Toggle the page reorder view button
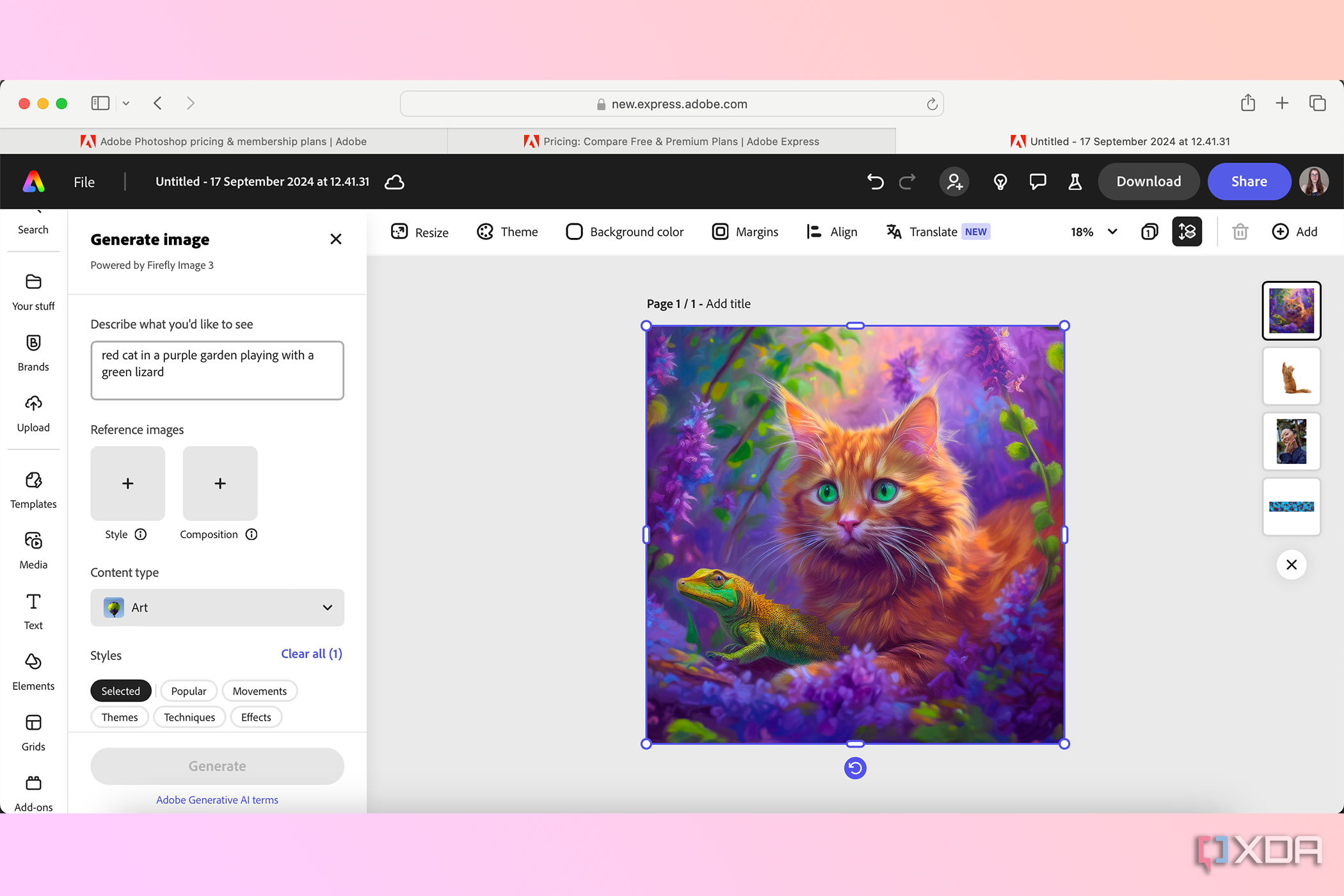The height and width of the screenshot is (896, 1344). pos(1187,232)
